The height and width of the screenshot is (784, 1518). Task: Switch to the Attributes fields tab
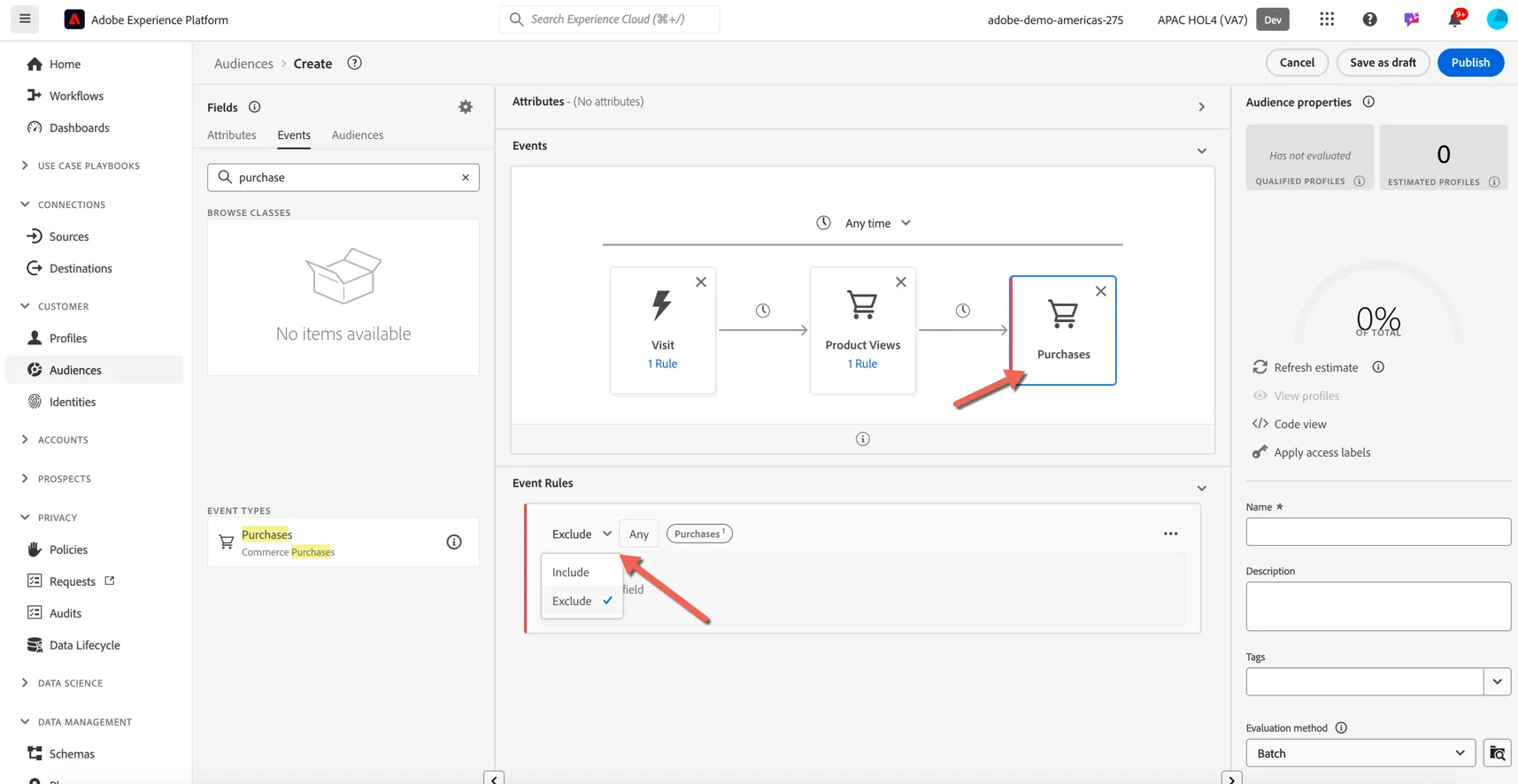tap(232, 135)
